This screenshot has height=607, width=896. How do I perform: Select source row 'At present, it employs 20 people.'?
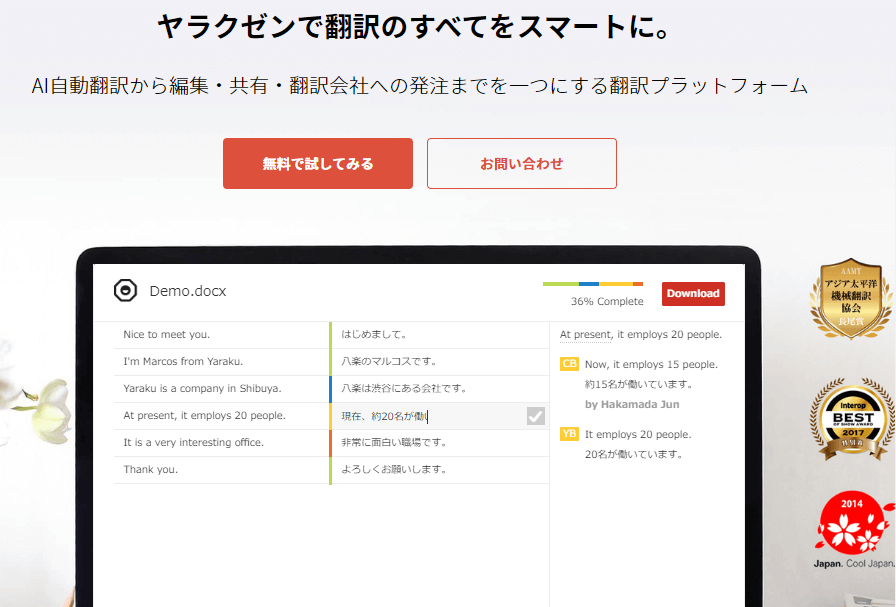222,416
